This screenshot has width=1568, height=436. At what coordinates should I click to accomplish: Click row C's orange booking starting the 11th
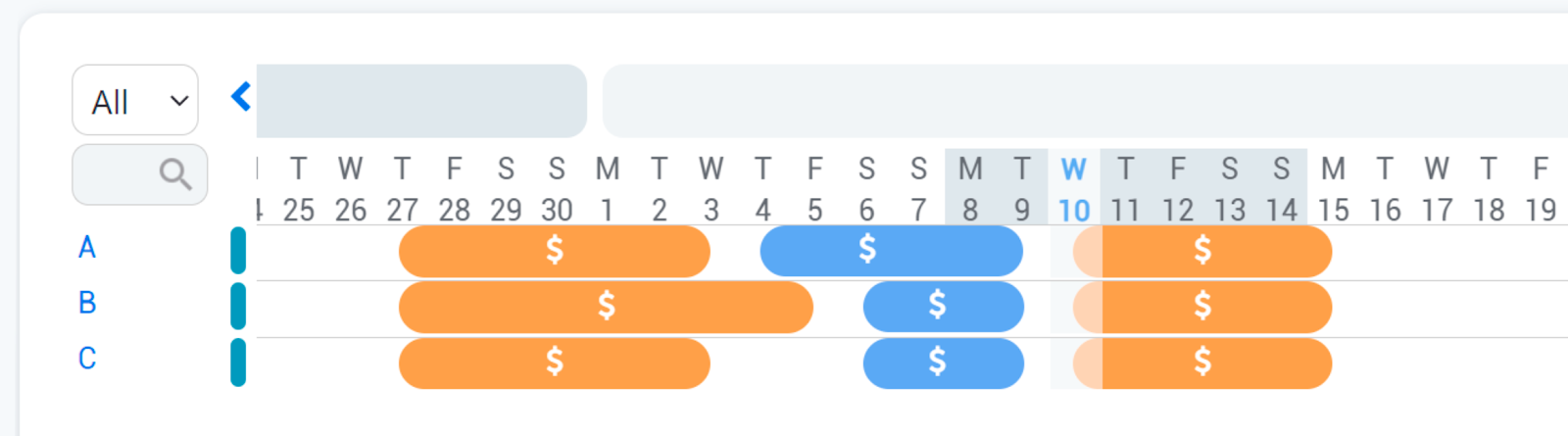(x=1254, y=363)
